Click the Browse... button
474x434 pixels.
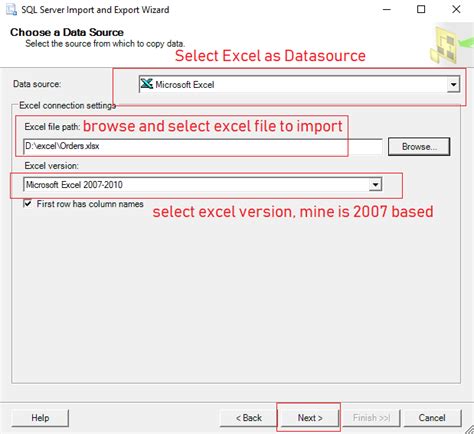419,147
